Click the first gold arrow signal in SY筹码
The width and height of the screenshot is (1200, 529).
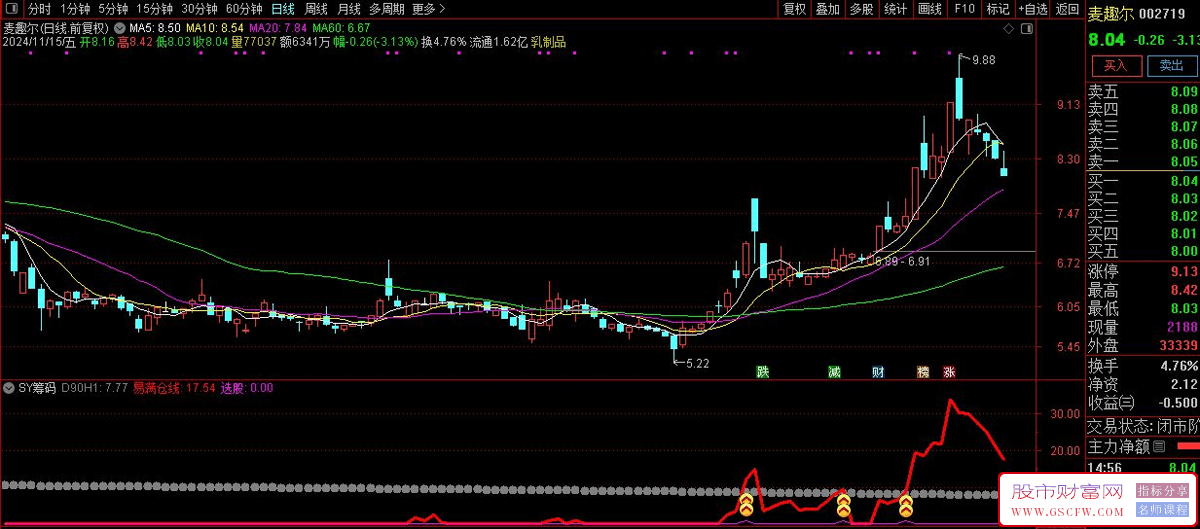747,503
